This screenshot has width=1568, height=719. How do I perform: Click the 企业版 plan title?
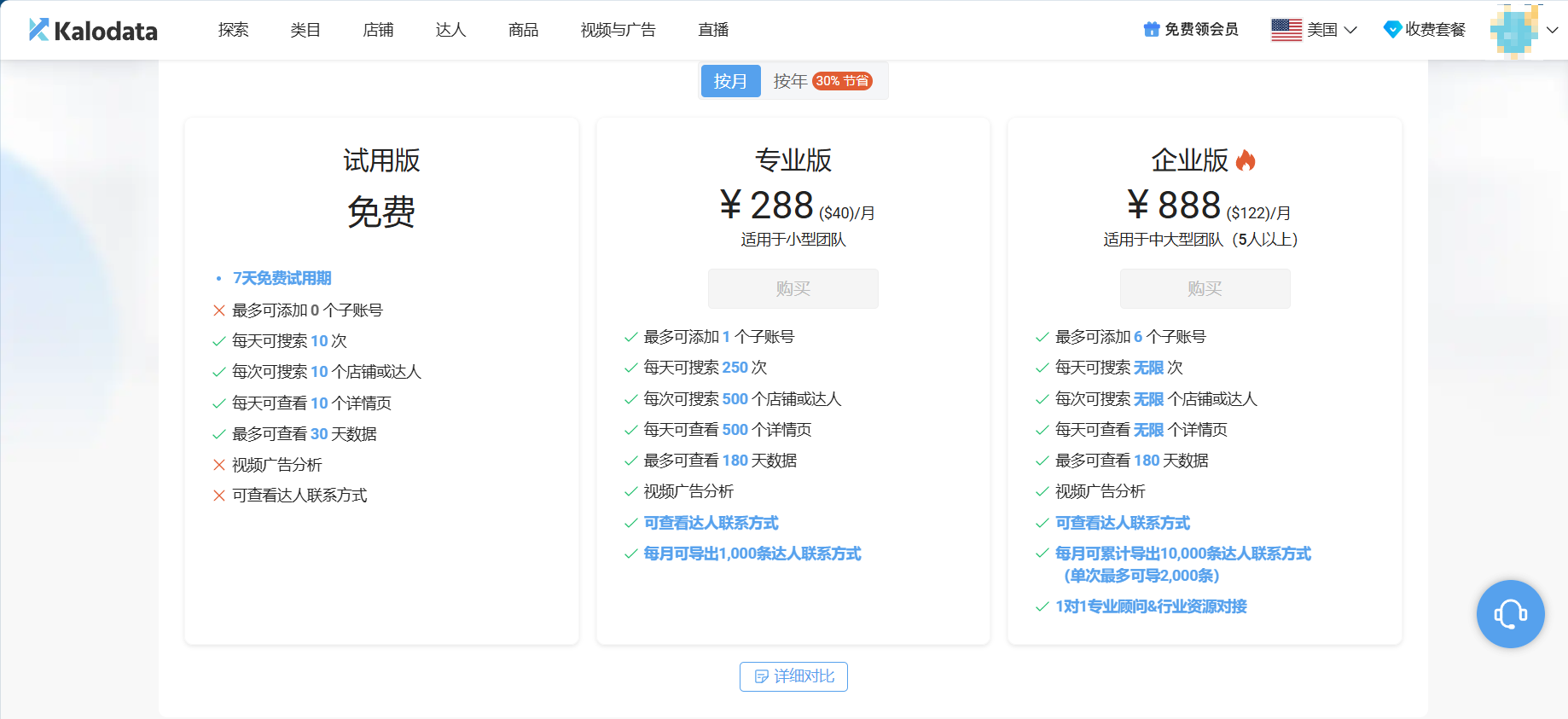pyautogui.click(x=1190, y=160)
